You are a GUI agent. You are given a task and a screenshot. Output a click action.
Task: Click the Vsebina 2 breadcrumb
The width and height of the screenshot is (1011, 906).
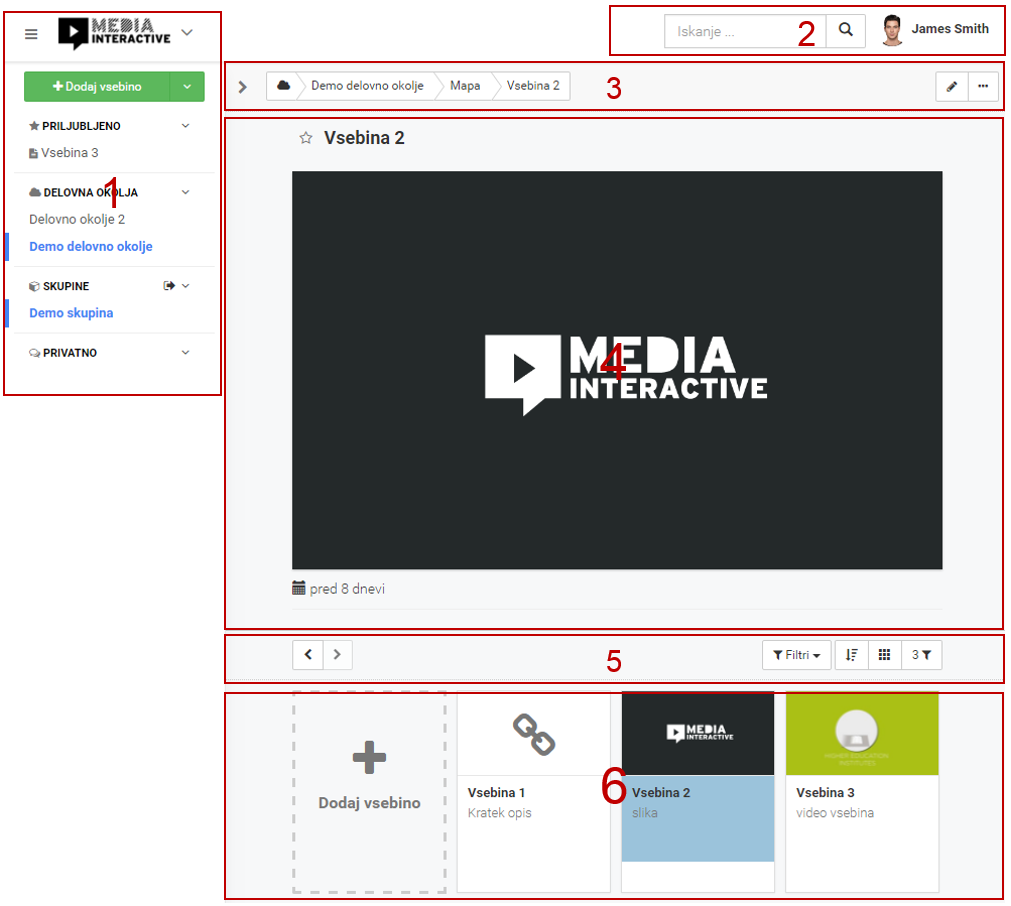tap(533, 86)
